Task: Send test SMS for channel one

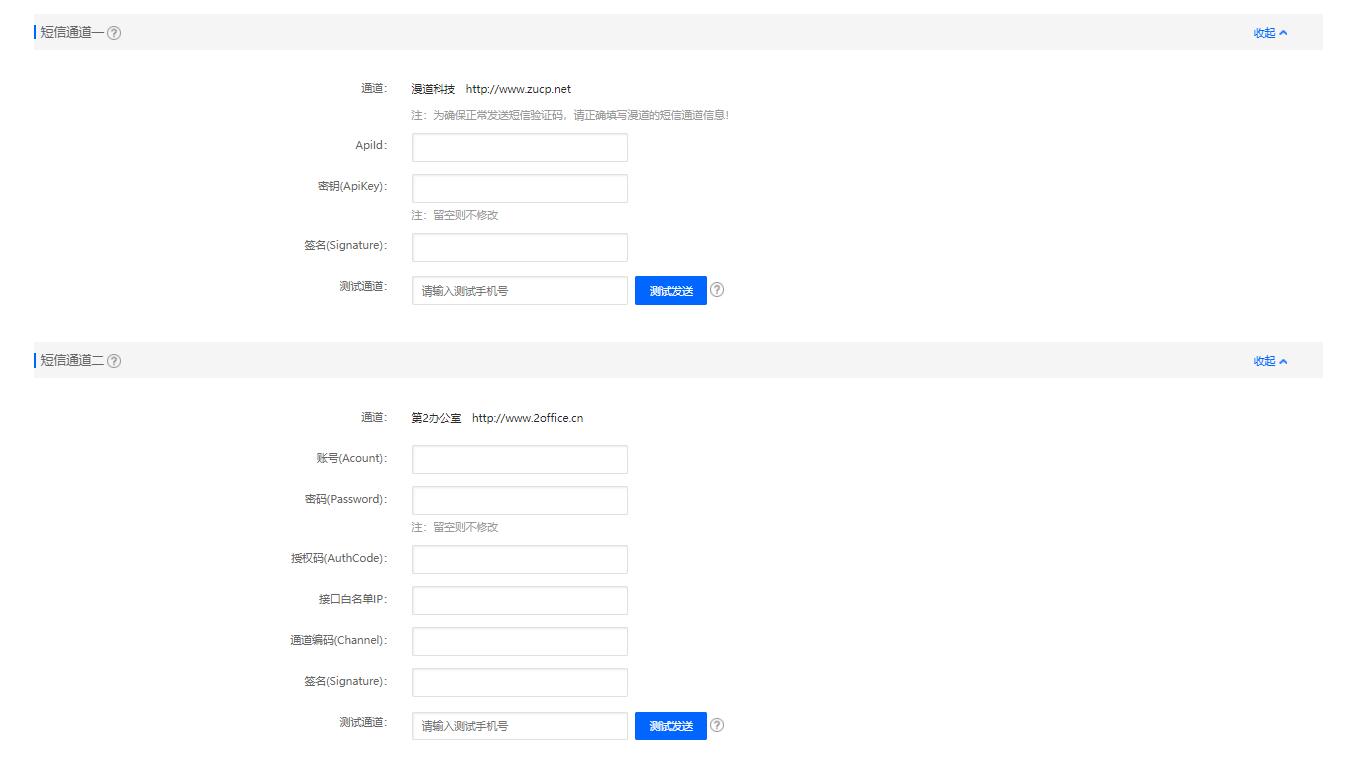Action: tap(671, 290)
